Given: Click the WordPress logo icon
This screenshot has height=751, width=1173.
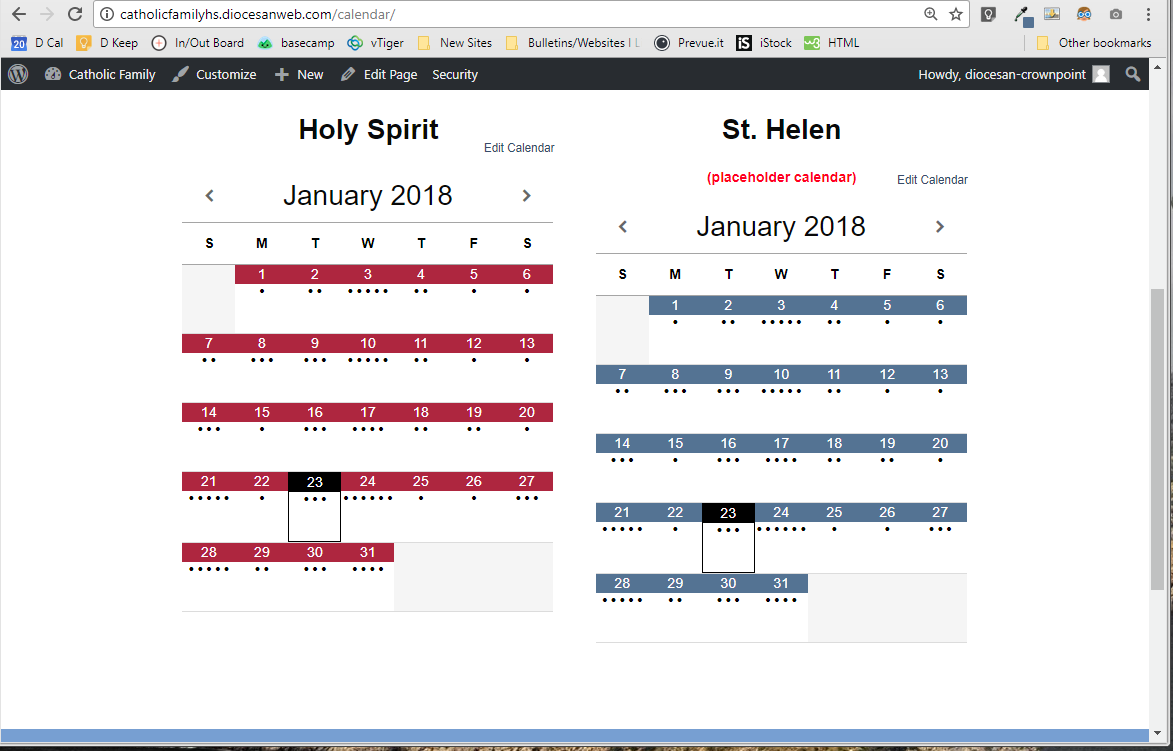Looking at the screenshot, I should [x=17, y=74].
